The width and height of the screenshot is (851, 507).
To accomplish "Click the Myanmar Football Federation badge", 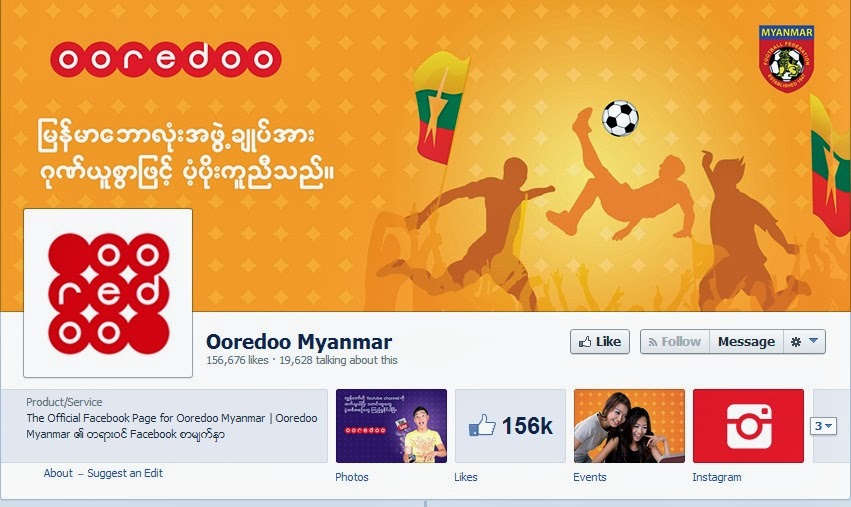I will click(x=786, y=59).
